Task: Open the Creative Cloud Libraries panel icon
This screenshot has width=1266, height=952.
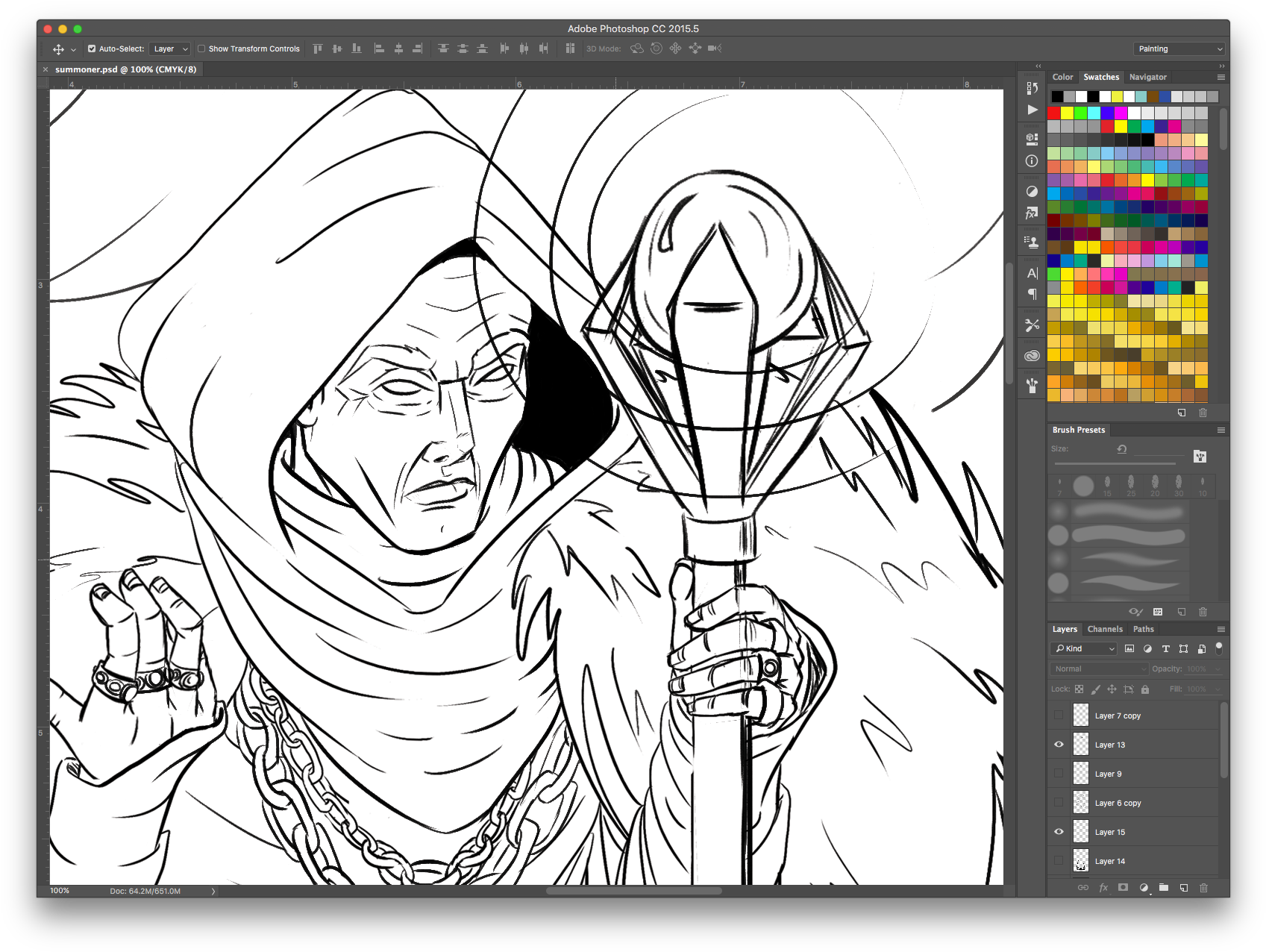Action: (1032, 356)
